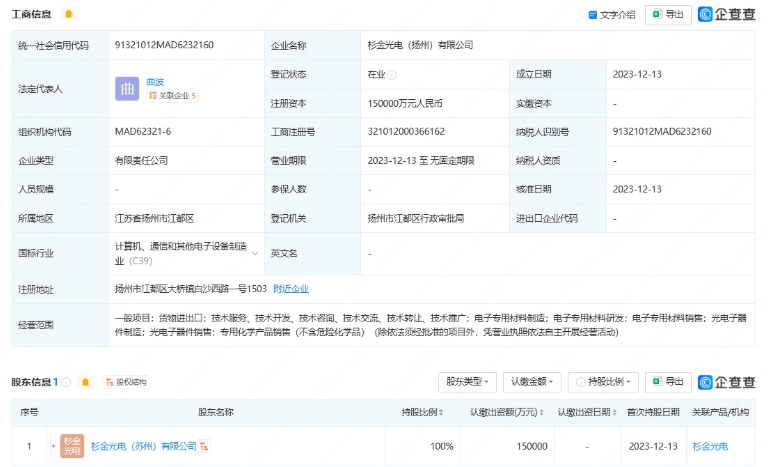
Task: Select credit code 91321012MAD6232160 in first row
Action: (164, 45)
